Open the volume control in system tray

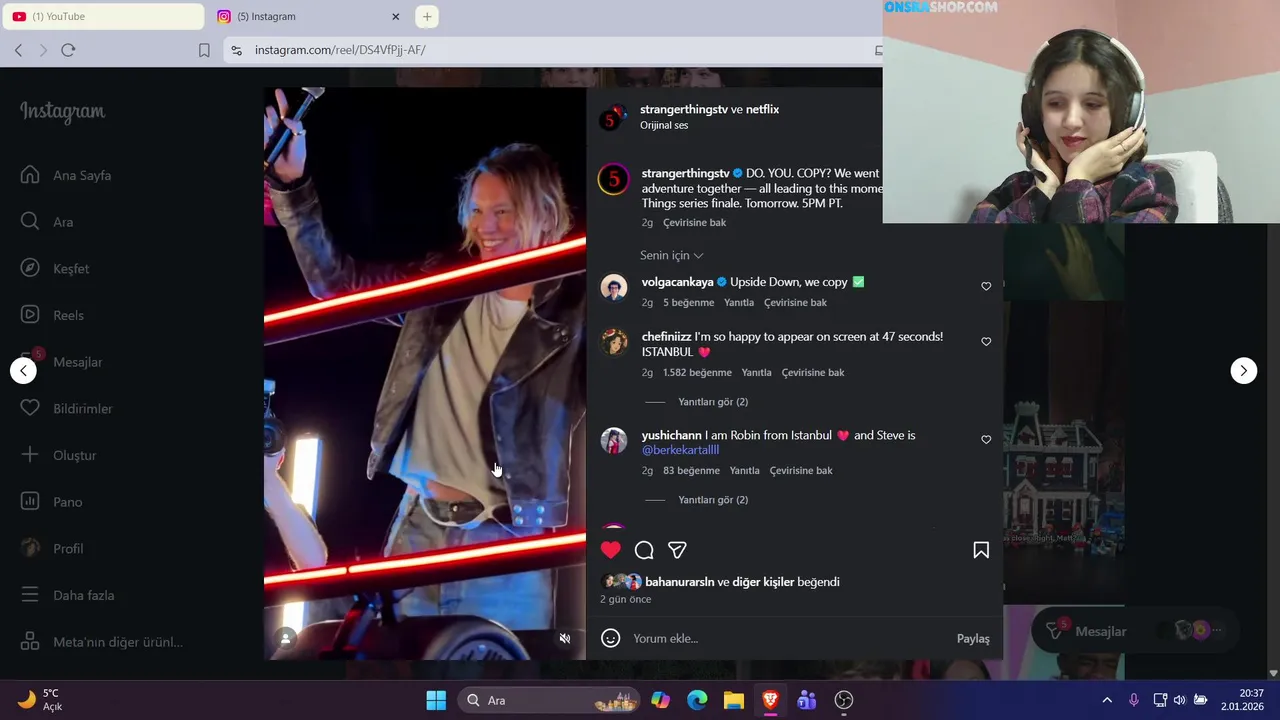tap(1180, 700)
